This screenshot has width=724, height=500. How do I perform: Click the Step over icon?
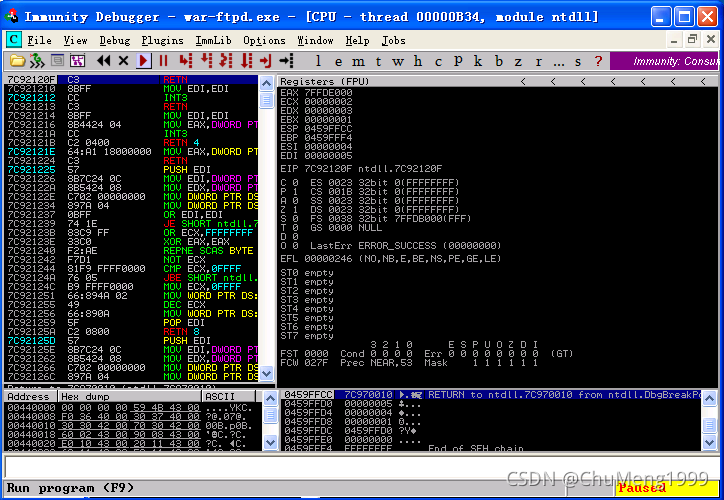coord(206,60)
